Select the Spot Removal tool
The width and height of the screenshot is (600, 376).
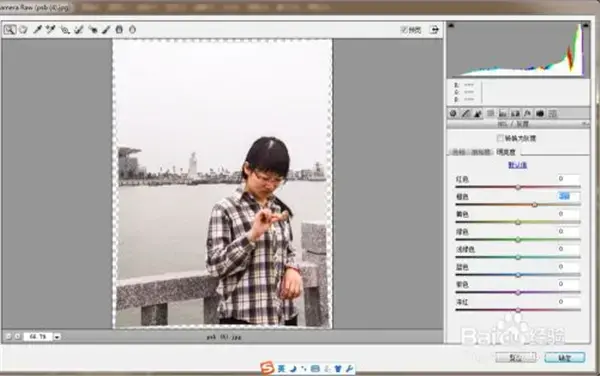(x=78, y=29)
